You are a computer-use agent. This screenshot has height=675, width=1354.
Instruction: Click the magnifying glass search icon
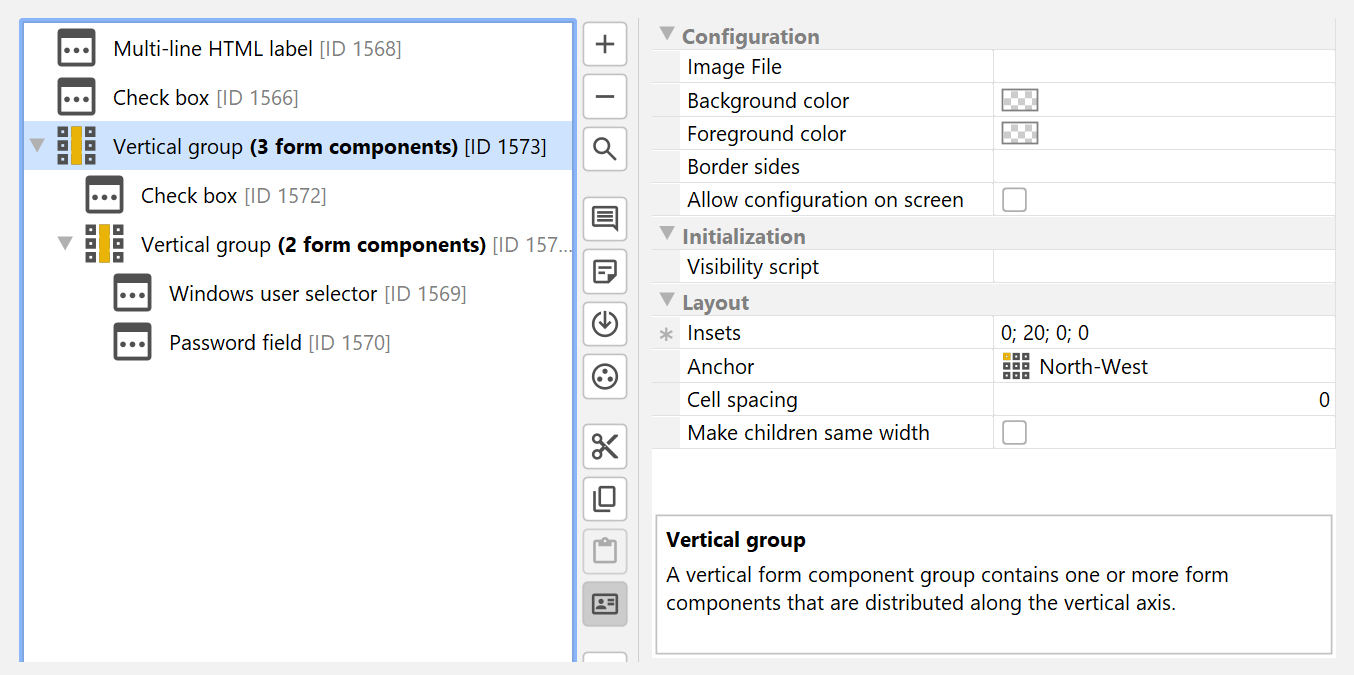(x=605, y=149)
